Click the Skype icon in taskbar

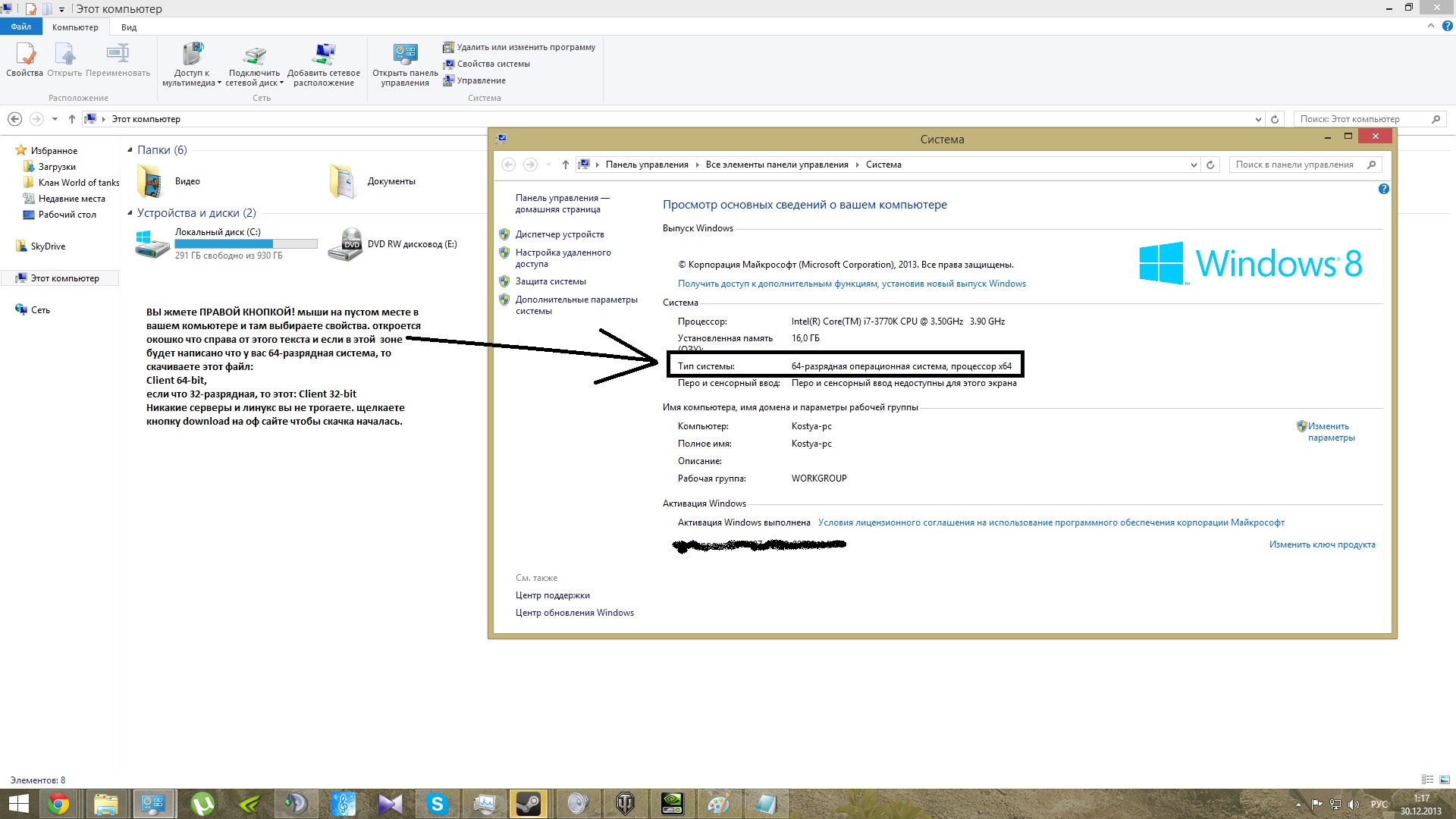coord(437,803)
